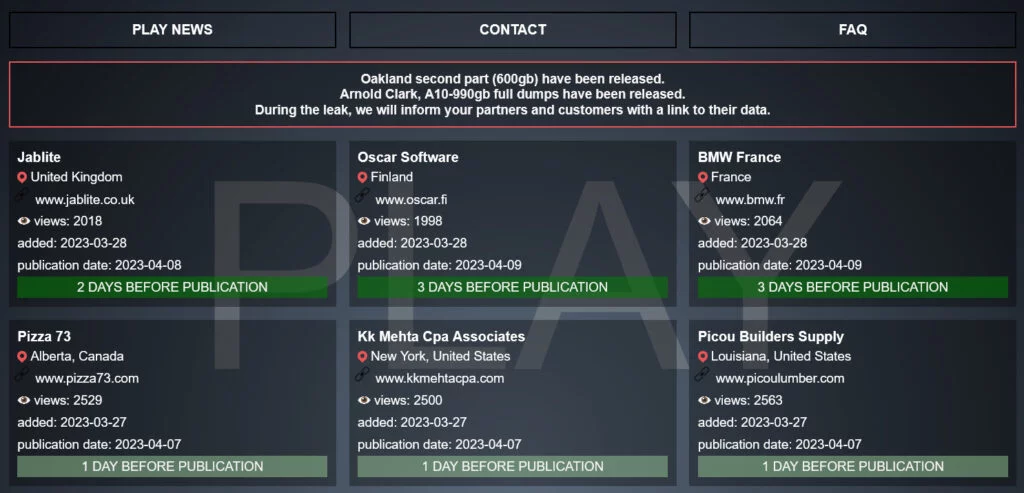Click BMW France's 3 DAYS BEFORE PUBLICATION bar
Screen dimensions: 1024x493
point(852,287)
